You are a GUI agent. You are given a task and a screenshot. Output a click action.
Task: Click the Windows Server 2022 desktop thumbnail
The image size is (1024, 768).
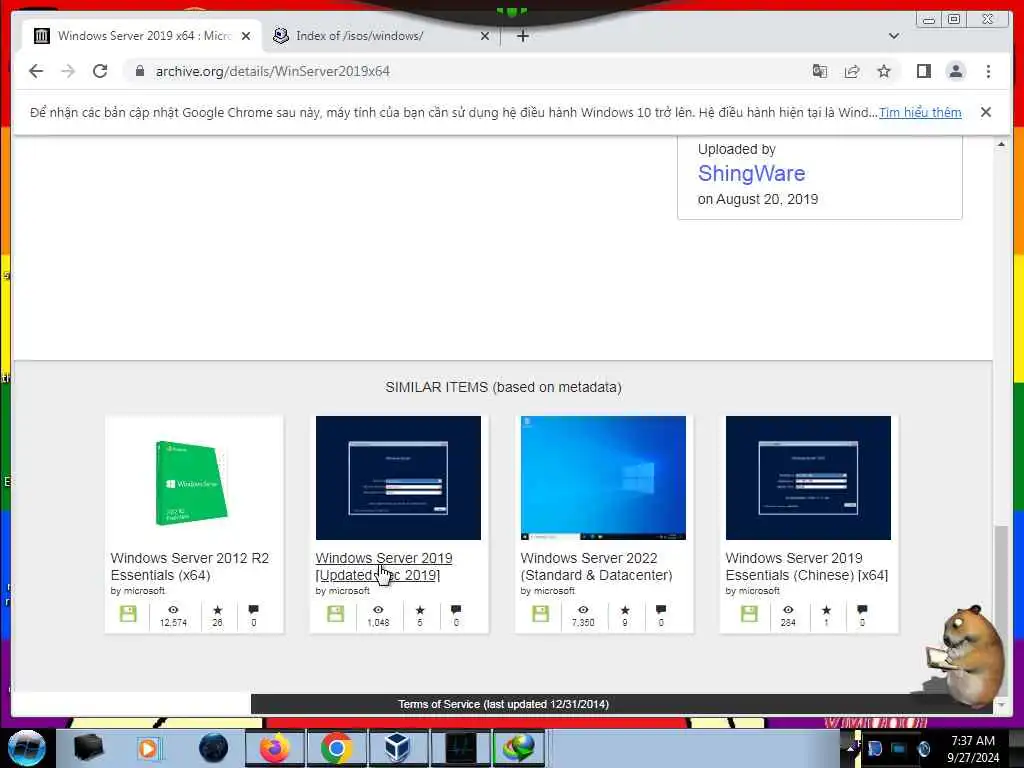603,478
